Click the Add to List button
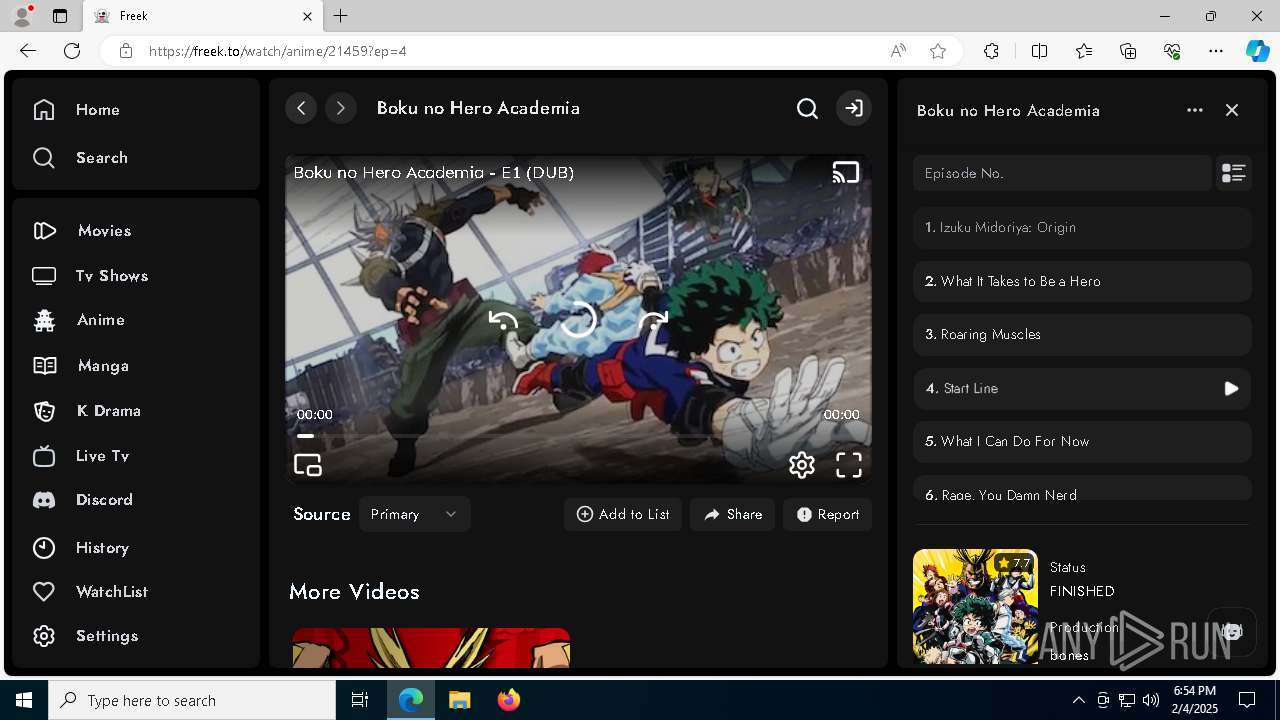Image resolution: width=1280 pixels, height=720 pixels. click(623, 514)
